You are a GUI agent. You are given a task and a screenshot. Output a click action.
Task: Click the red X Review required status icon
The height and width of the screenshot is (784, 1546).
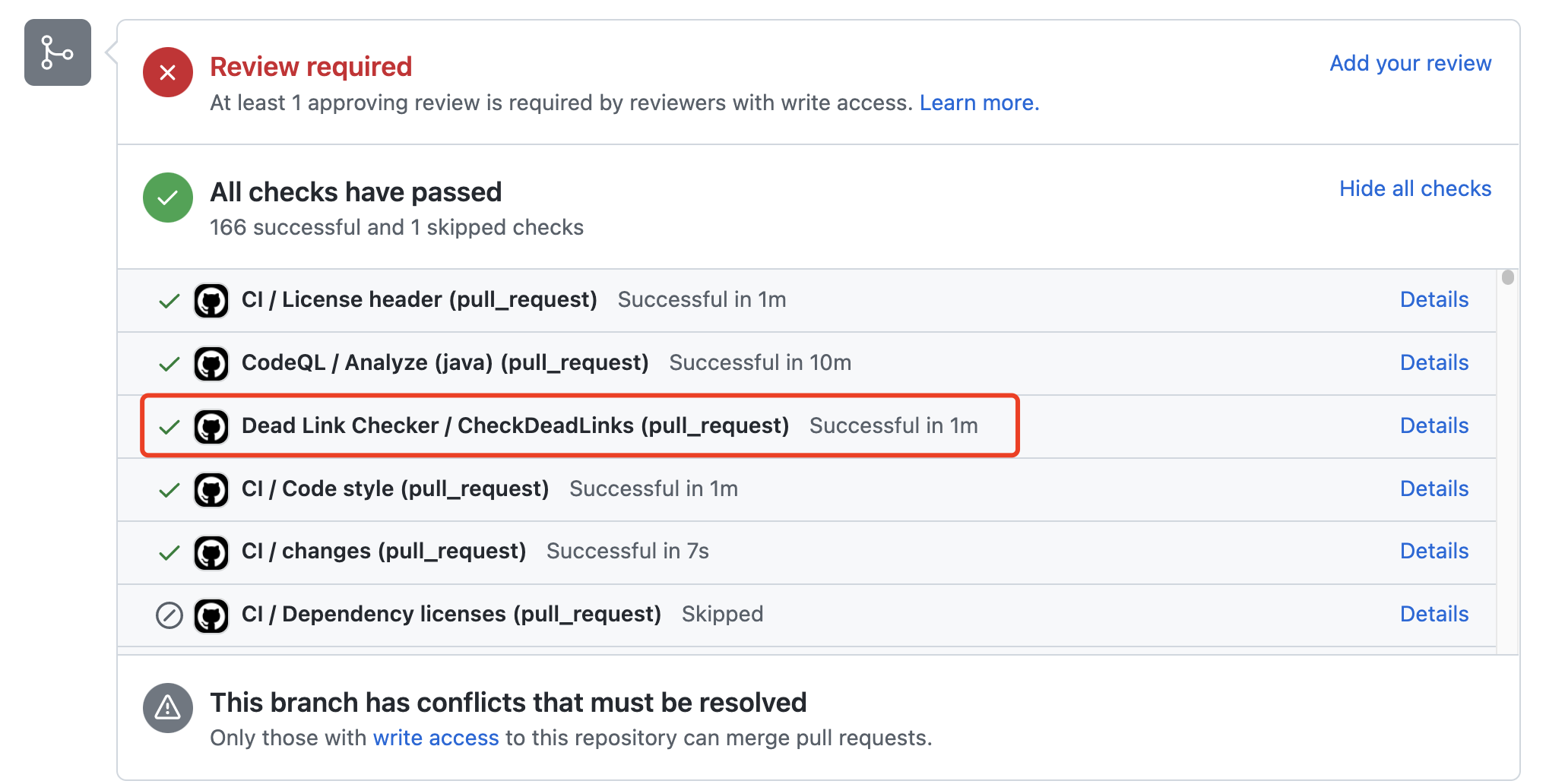click(x=167, y=72)
